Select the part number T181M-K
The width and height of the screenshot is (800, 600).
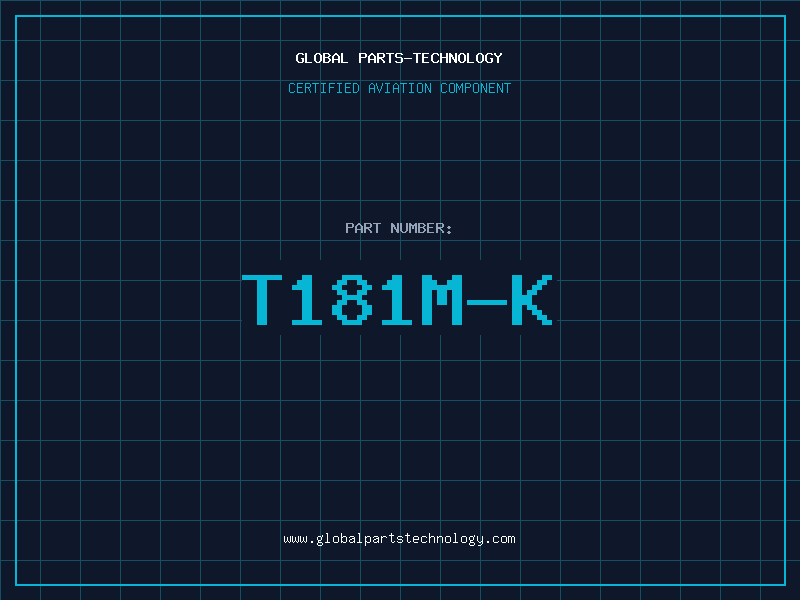tap(397, 300)
